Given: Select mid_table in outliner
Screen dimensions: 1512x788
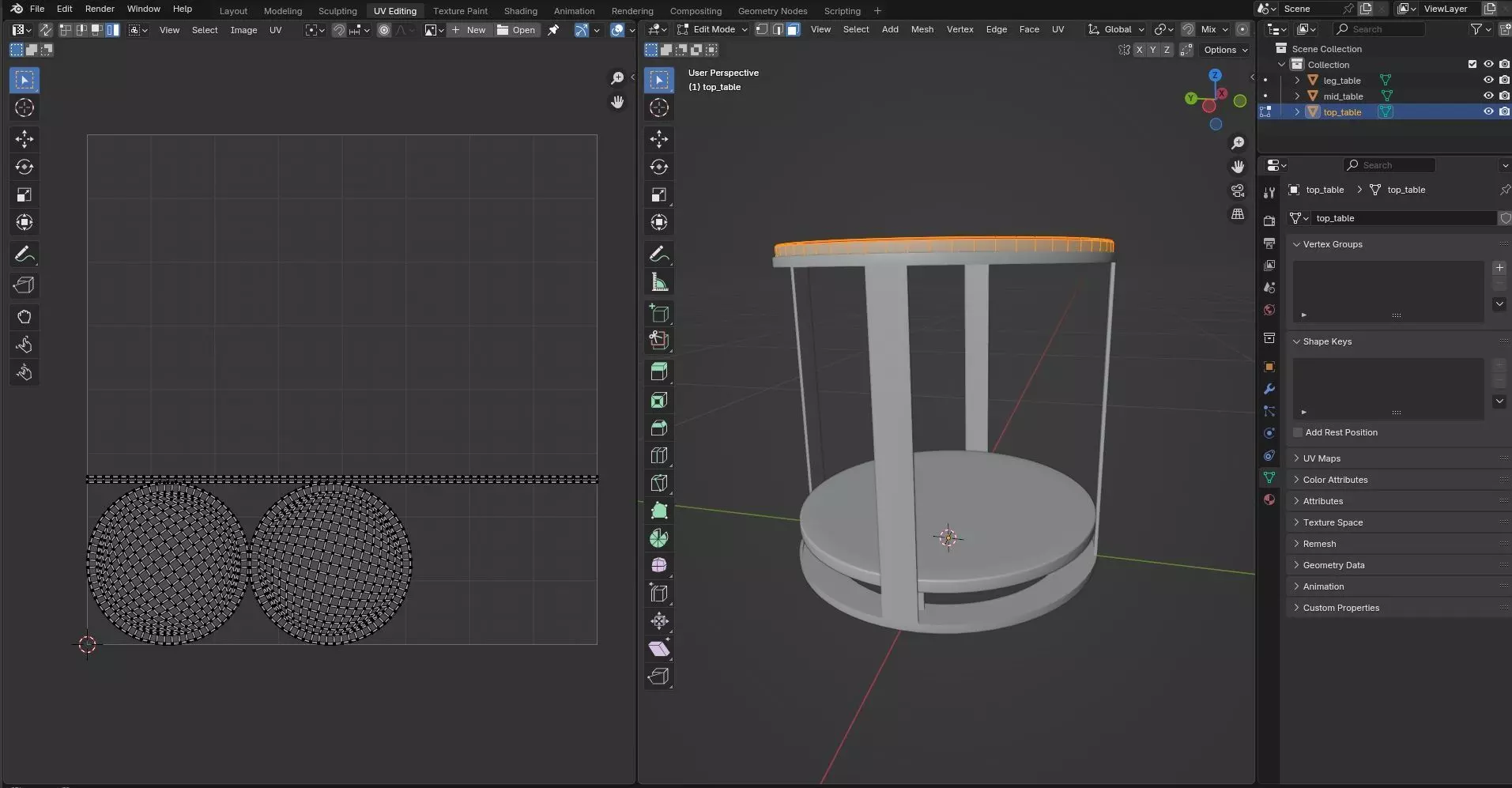Looking at the screenshot, I should [1343, 96].
